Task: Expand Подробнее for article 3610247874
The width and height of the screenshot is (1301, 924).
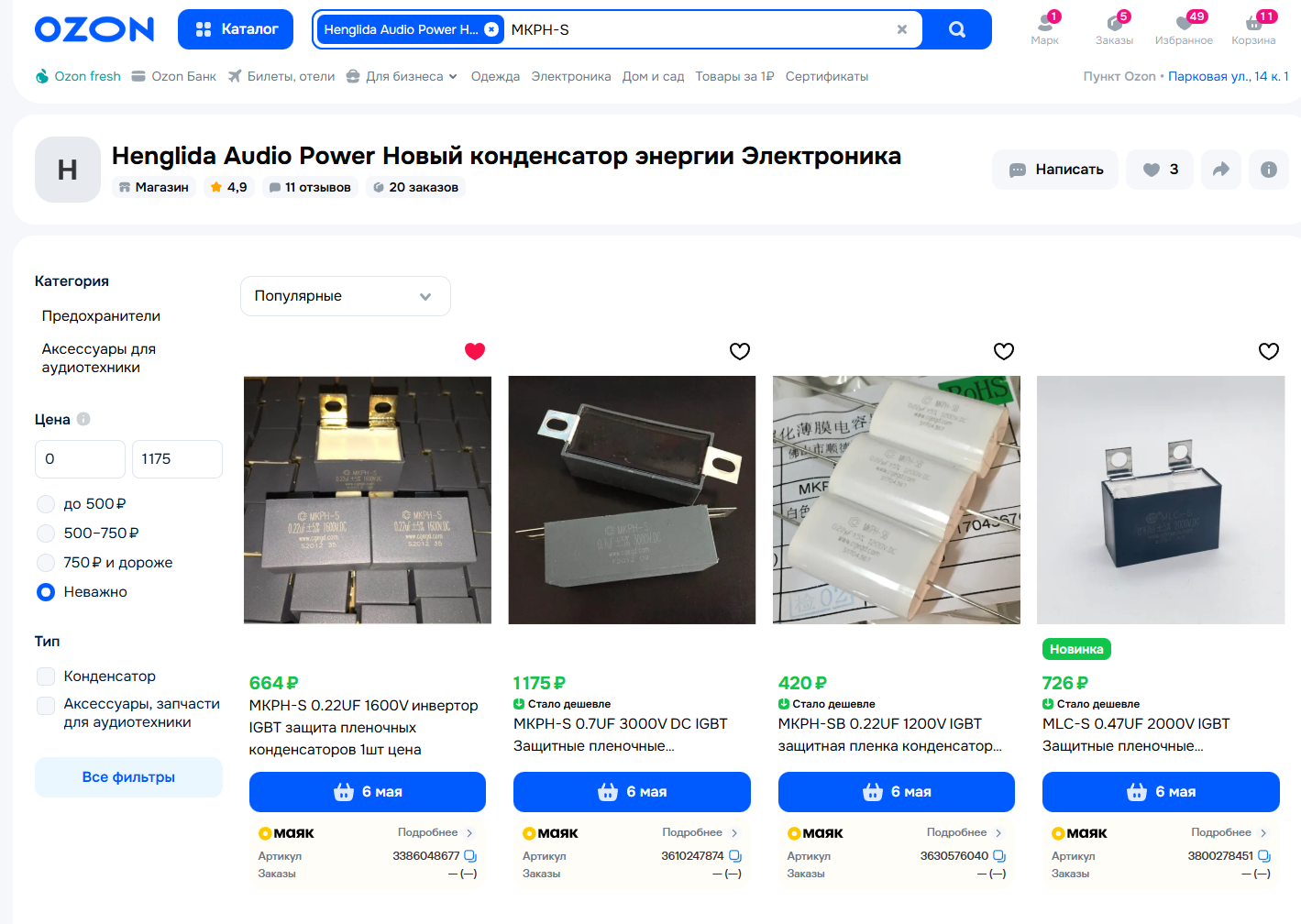Action: coord(700,832)
